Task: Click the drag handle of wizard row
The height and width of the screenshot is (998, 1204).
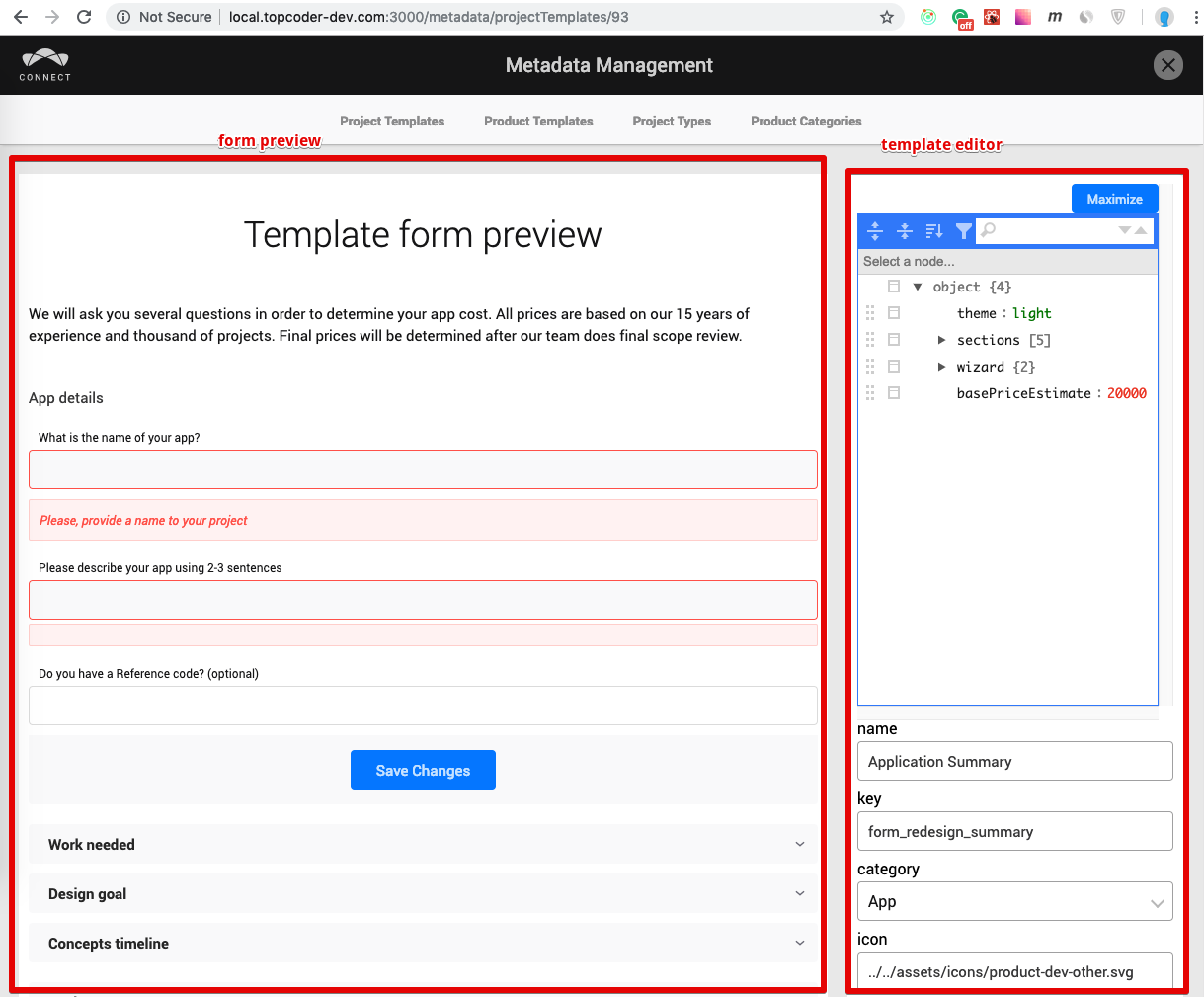Action: coord(870,367)
